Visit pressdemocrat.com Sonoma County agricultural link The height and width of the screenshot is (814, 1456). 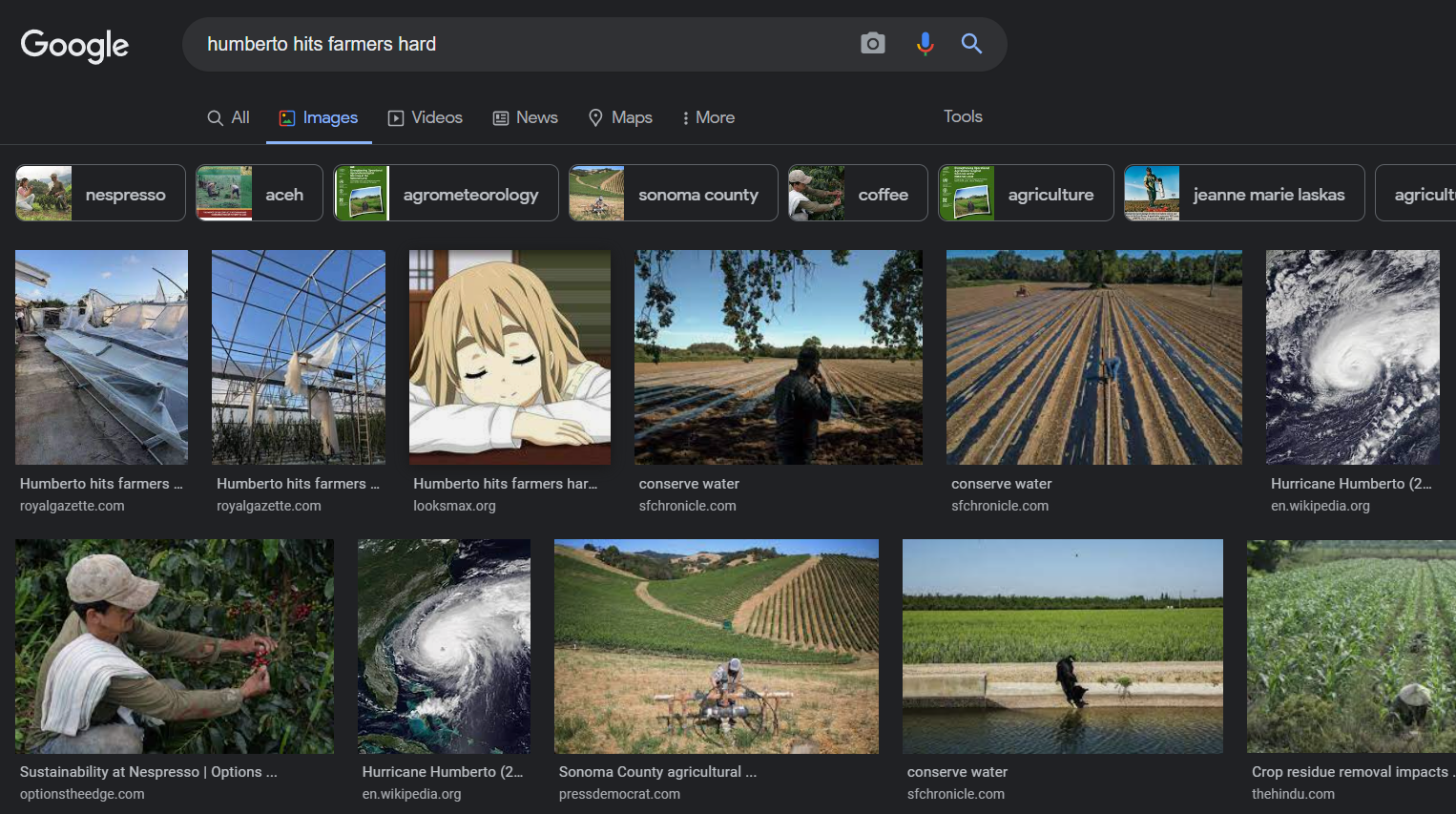[657, 772]
